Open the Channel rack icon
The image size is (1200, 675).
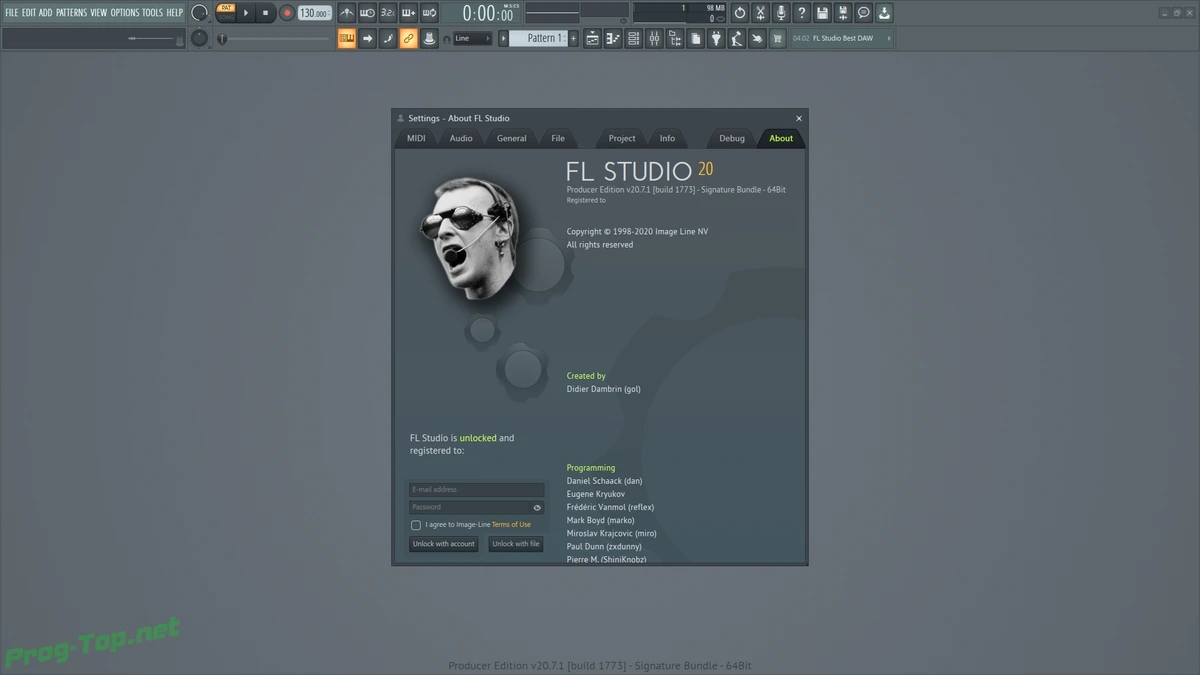[x=634, y=38]
